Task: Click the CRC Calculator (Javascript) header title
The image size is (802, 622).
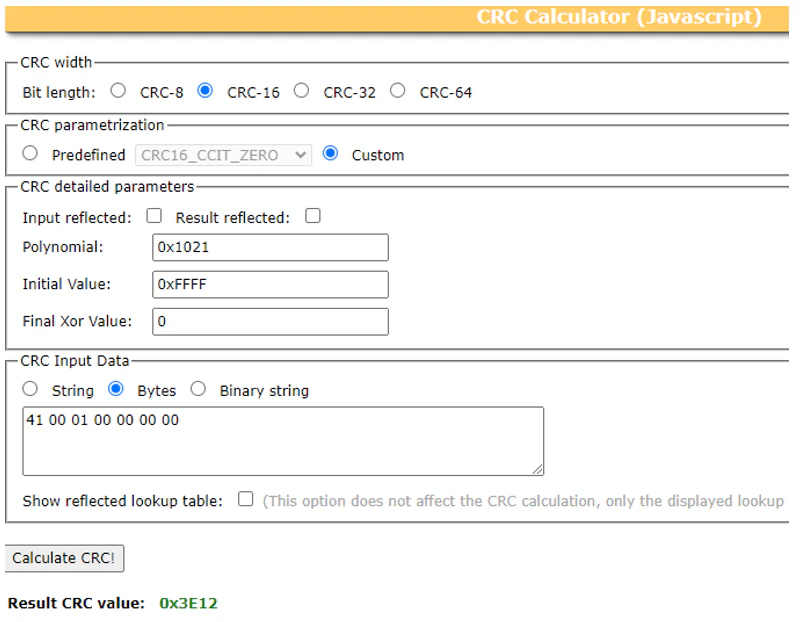Action: click(x=619, y=17)
